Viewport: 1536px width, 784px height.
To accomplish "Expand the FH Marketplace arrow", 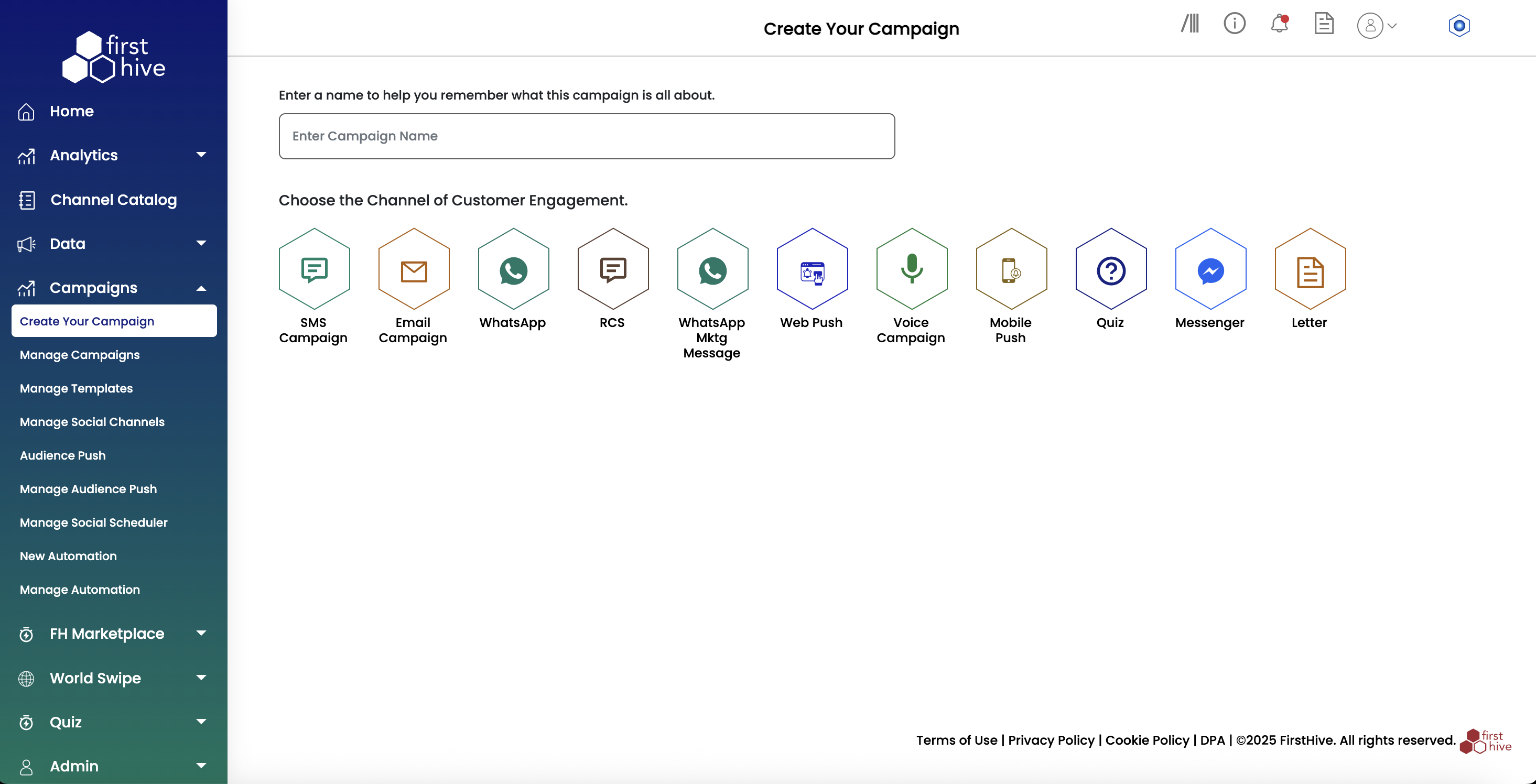I will pos(201,633).
